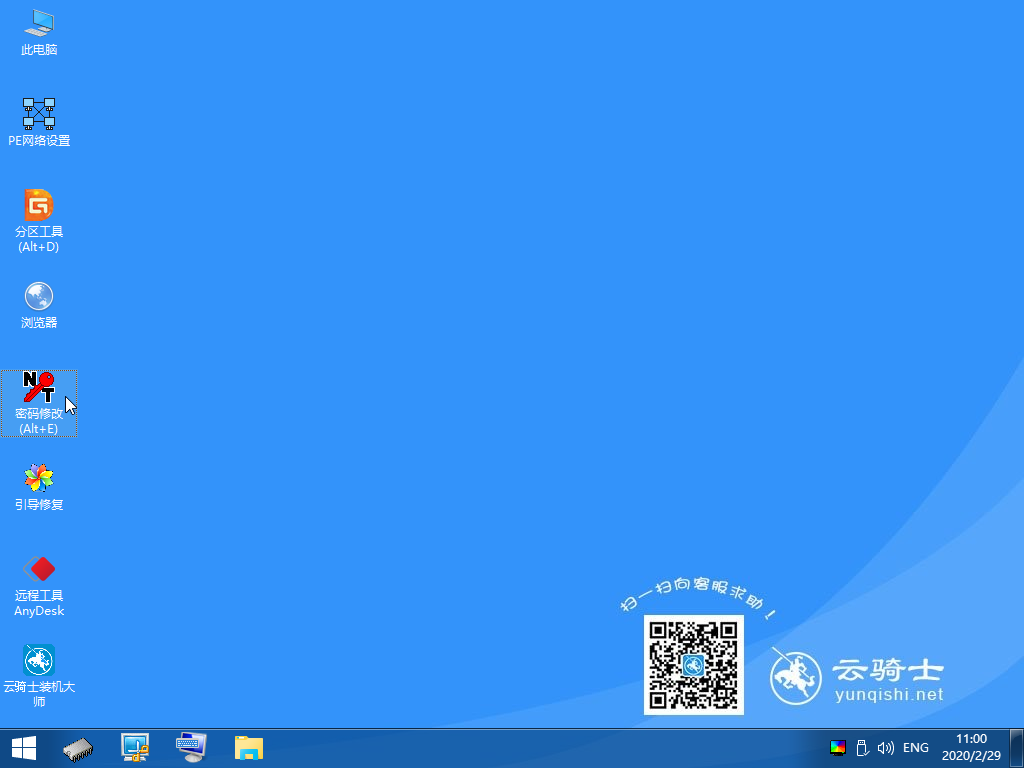Switch the ENG input language indicator
The width and height of the screenshot is (1024, 768).
tap(916, 748)
